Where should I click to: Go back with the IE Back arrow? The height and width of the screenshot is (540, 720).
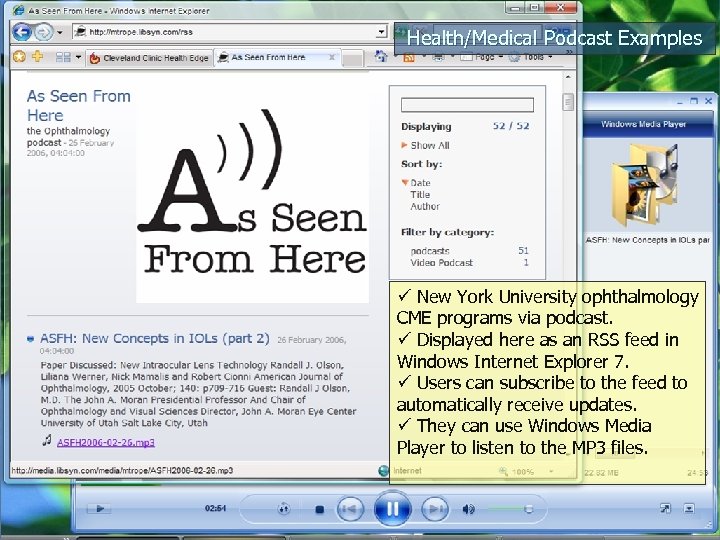coord(22,32)
